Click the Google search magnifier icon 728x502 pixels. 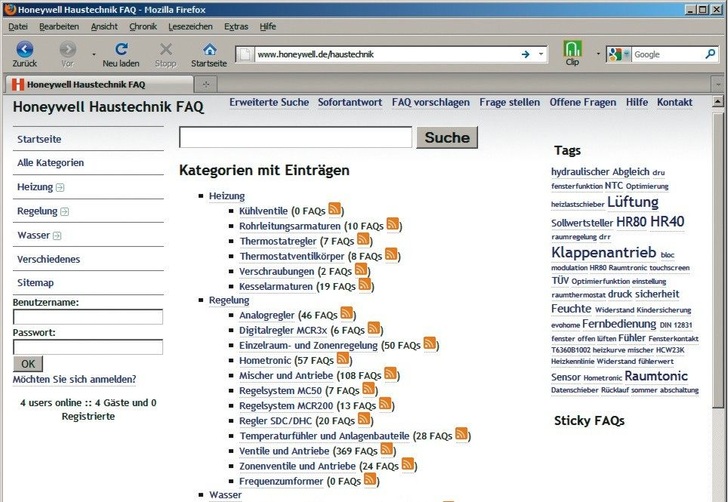(711, 54)
